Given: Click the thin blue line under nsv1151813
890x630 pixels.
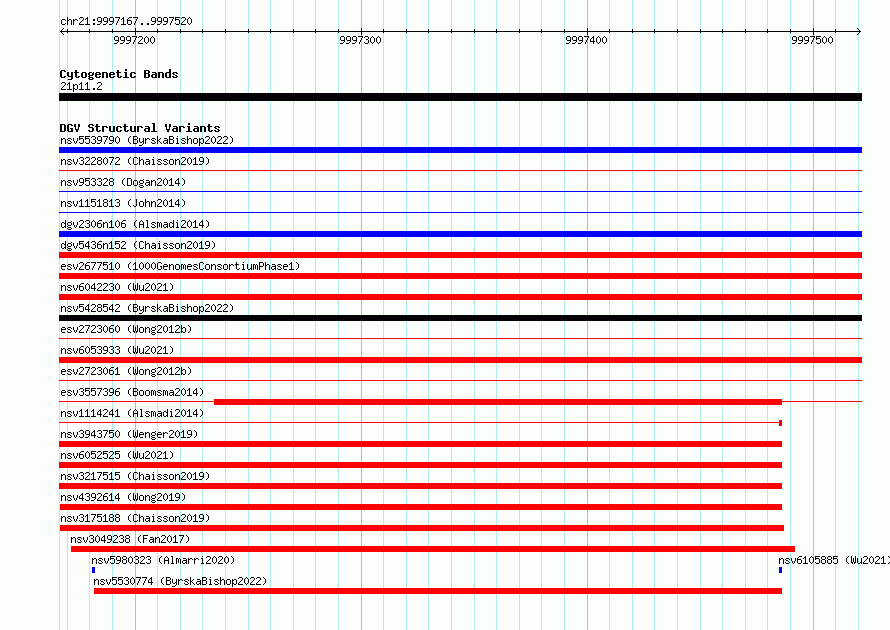Looking at the screenshot, I should coord(460,212).
